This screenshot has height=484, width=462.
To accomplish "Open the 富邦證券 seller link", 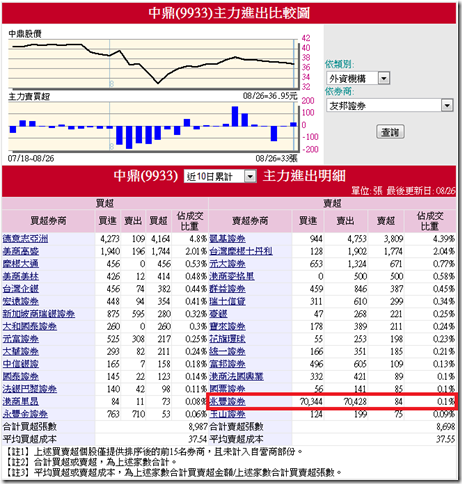I will 228,364.
